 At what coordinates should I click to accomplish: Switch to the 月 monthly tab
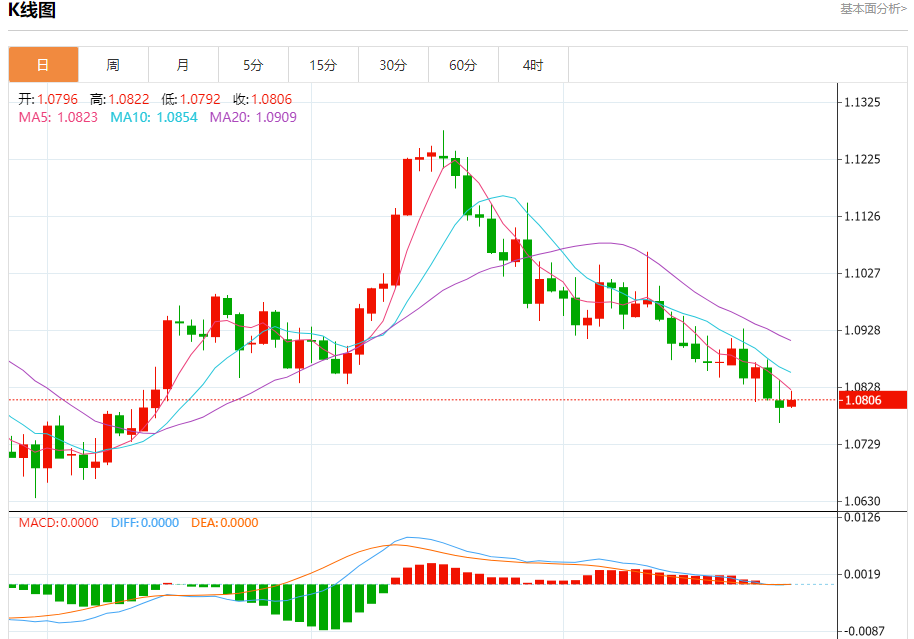[x=183, y=65]
